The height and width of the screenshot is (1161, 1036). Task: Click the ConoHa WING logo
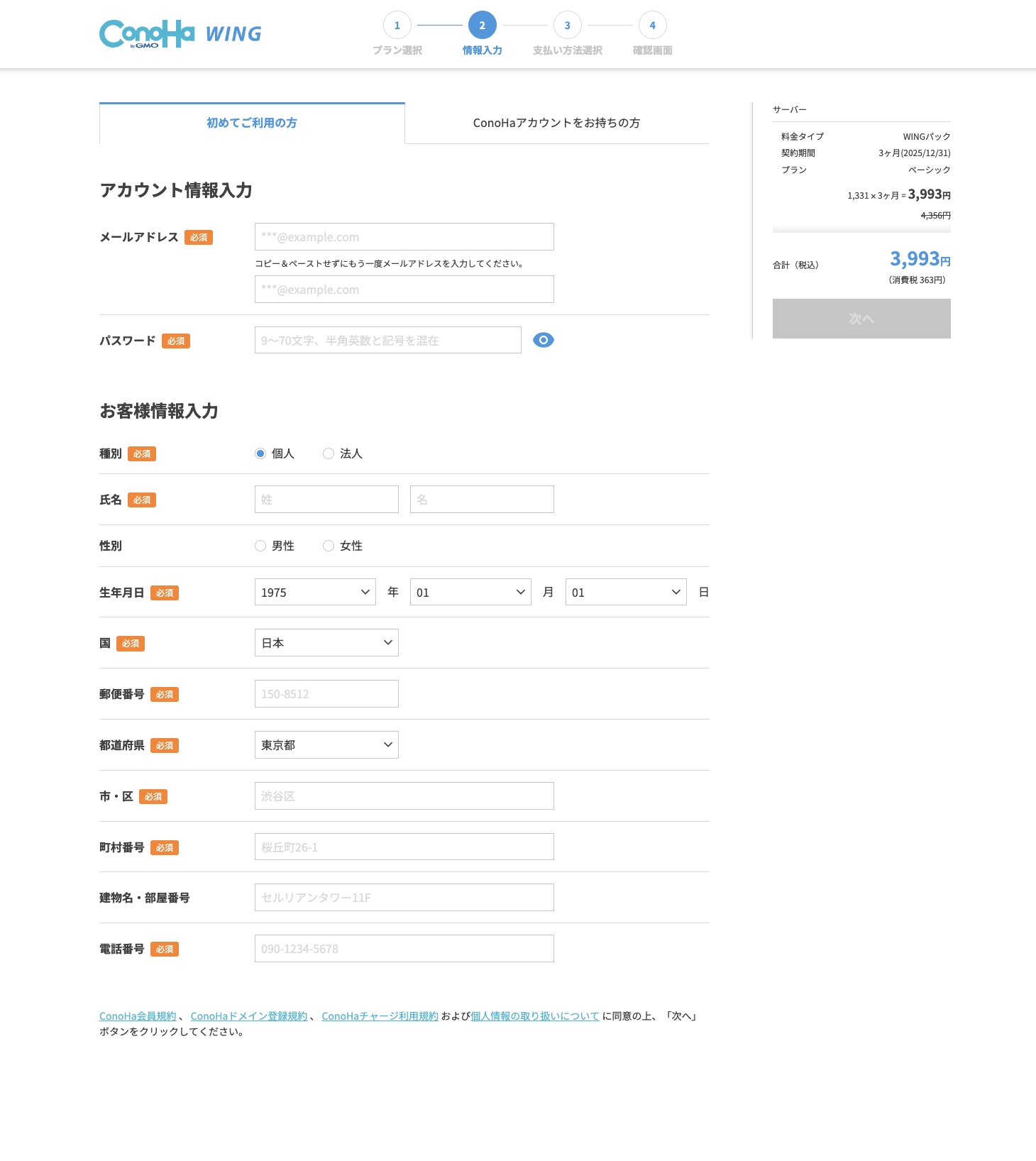click(x=180, y=33)
